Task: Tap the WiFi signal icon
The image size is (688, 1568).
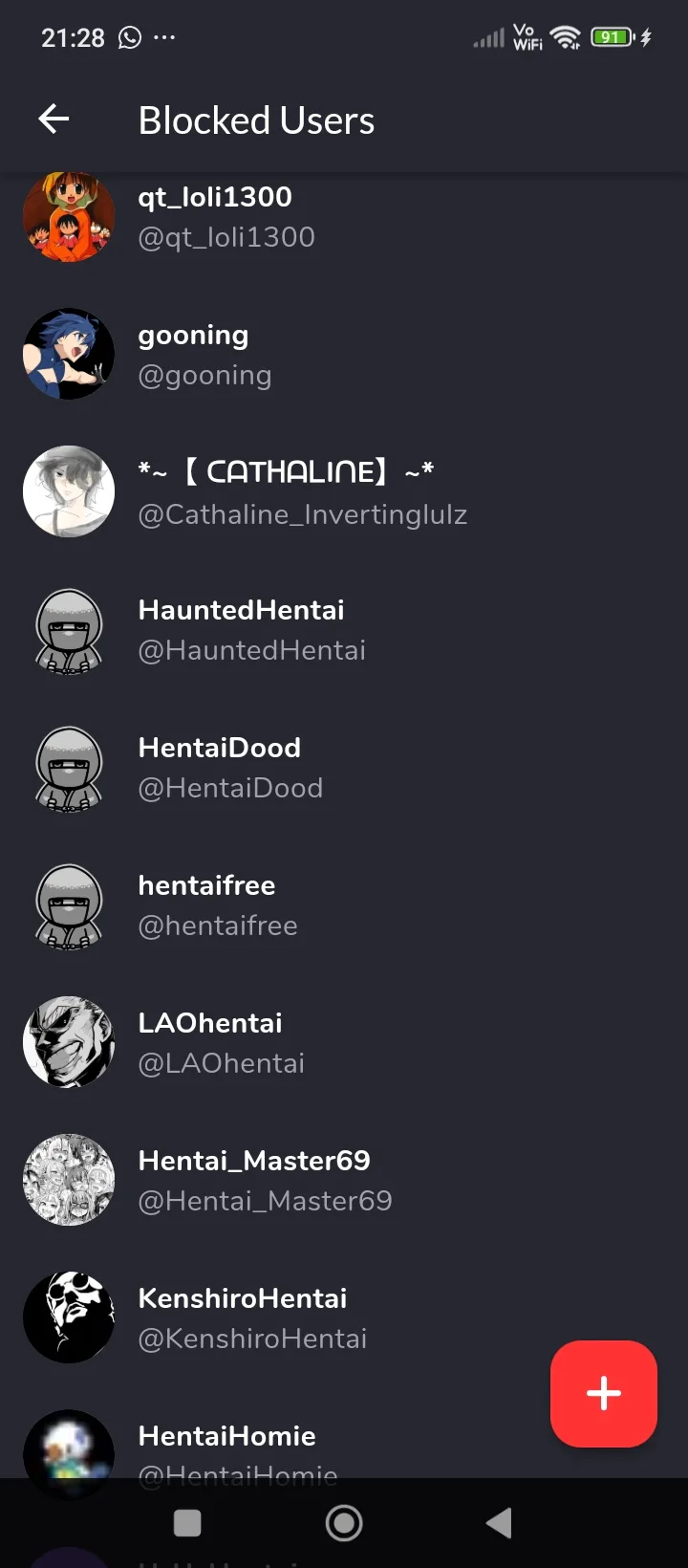Action: (x=565, y=37)
